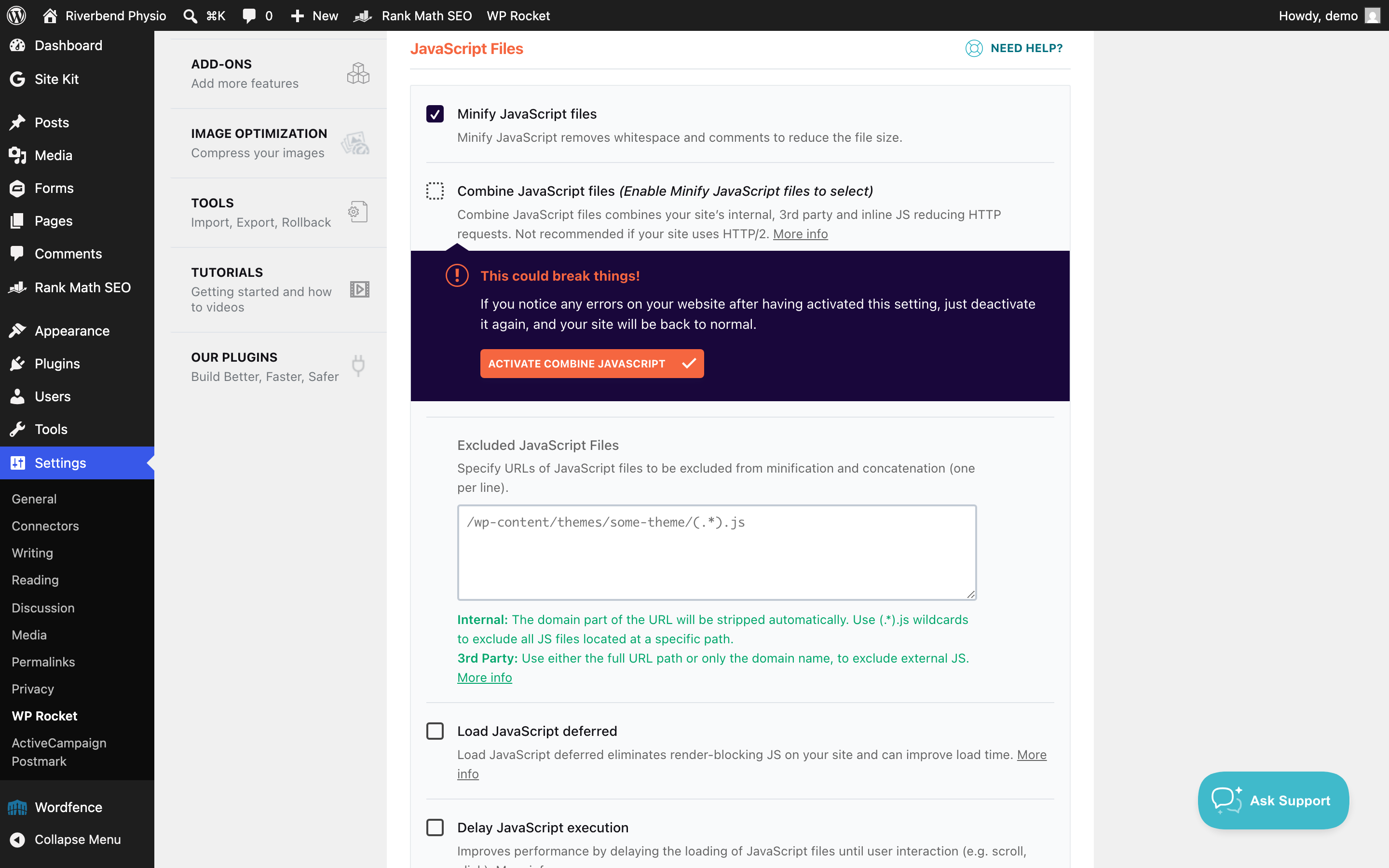
Task: Open More info link under Combine JavaScript
Action: (800, 234)
